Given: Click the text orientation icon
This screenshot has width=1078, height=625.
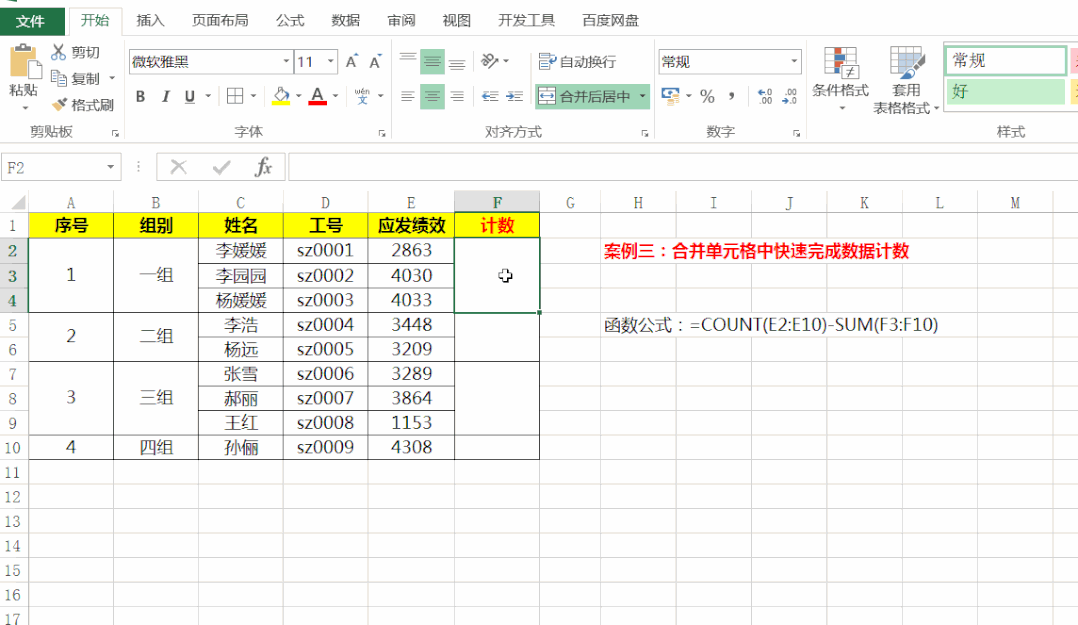Looking at the screenshot, I should [x=490, y=62].
